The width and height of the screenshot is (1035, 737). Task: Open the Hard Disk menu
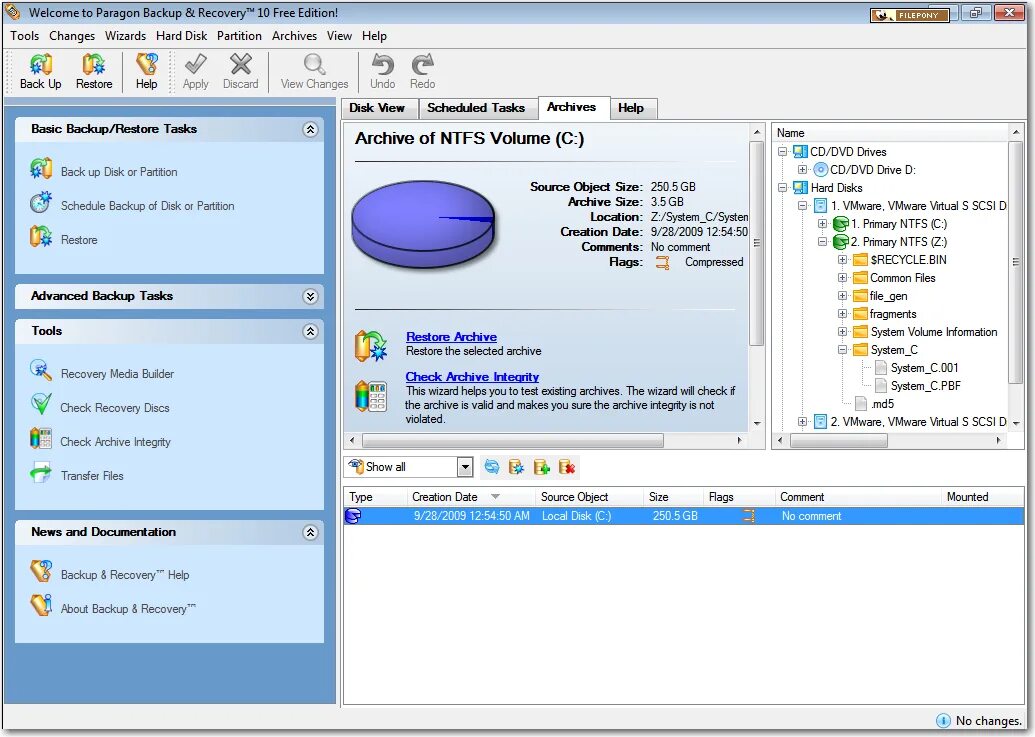(x=182, y=36)
